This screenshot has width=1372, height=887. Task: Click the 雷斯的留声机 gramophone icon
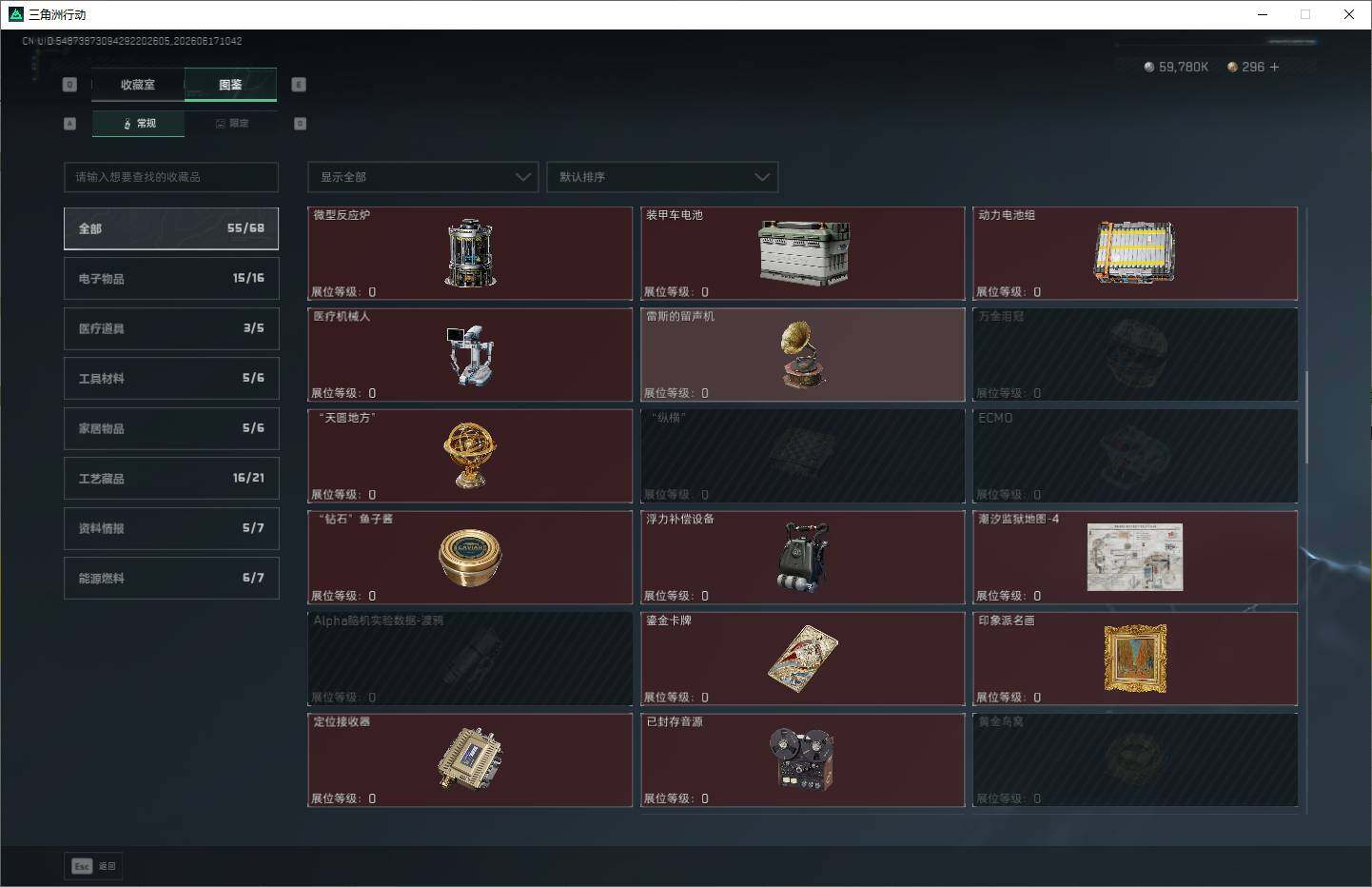click(x=803, y=354)
